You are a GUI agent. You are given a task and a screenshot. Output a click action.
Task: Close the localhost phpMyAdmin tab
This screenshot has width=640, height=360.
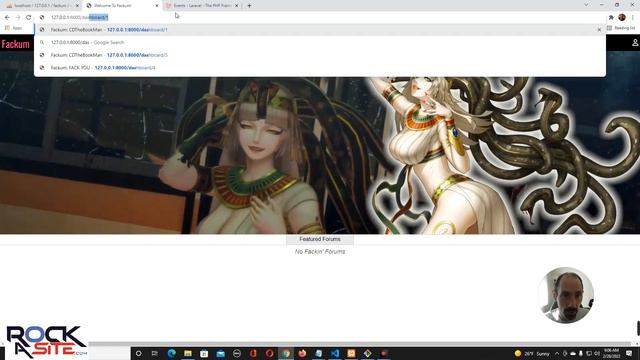click(77, 6)
